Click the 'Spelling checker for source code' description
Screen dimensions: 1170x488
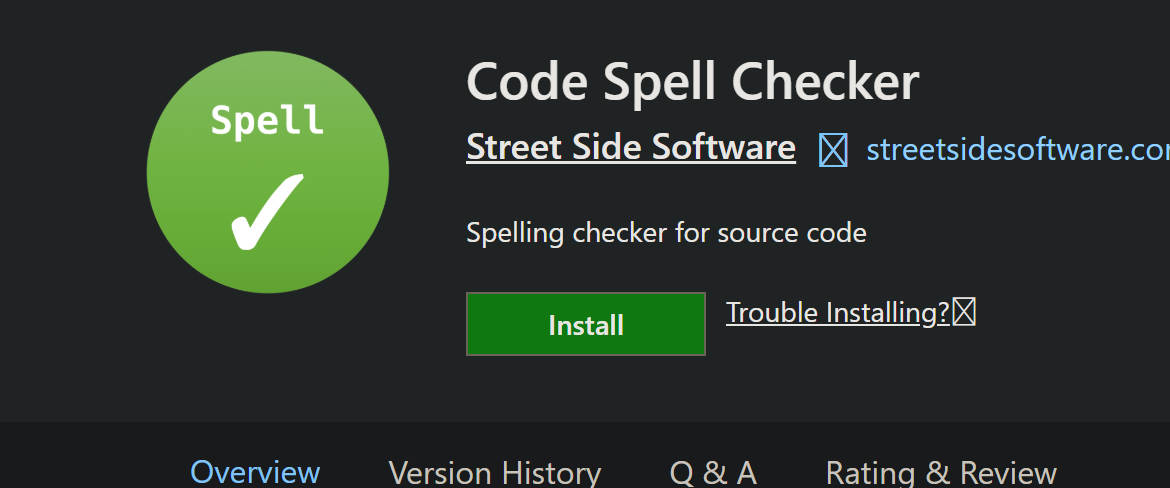[x=666, y=234]
